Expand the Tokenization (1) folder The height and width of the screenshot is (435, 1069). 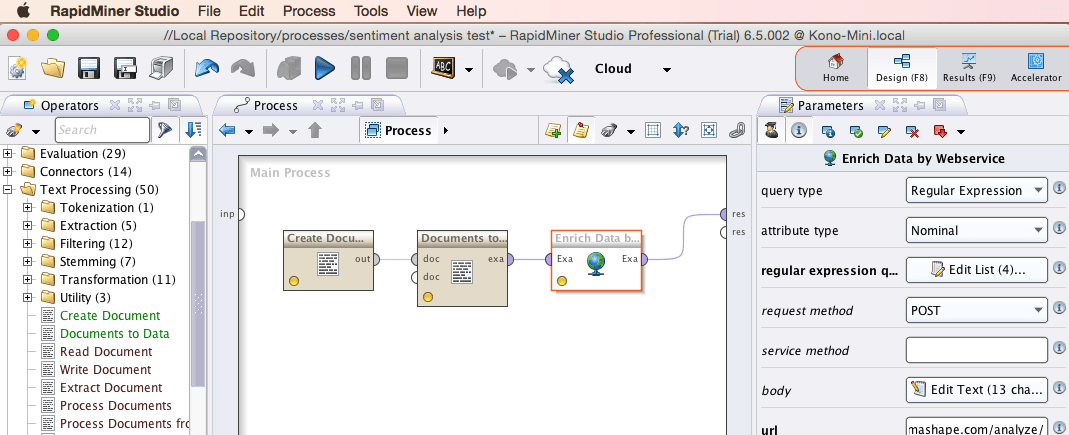coord(28,207)
